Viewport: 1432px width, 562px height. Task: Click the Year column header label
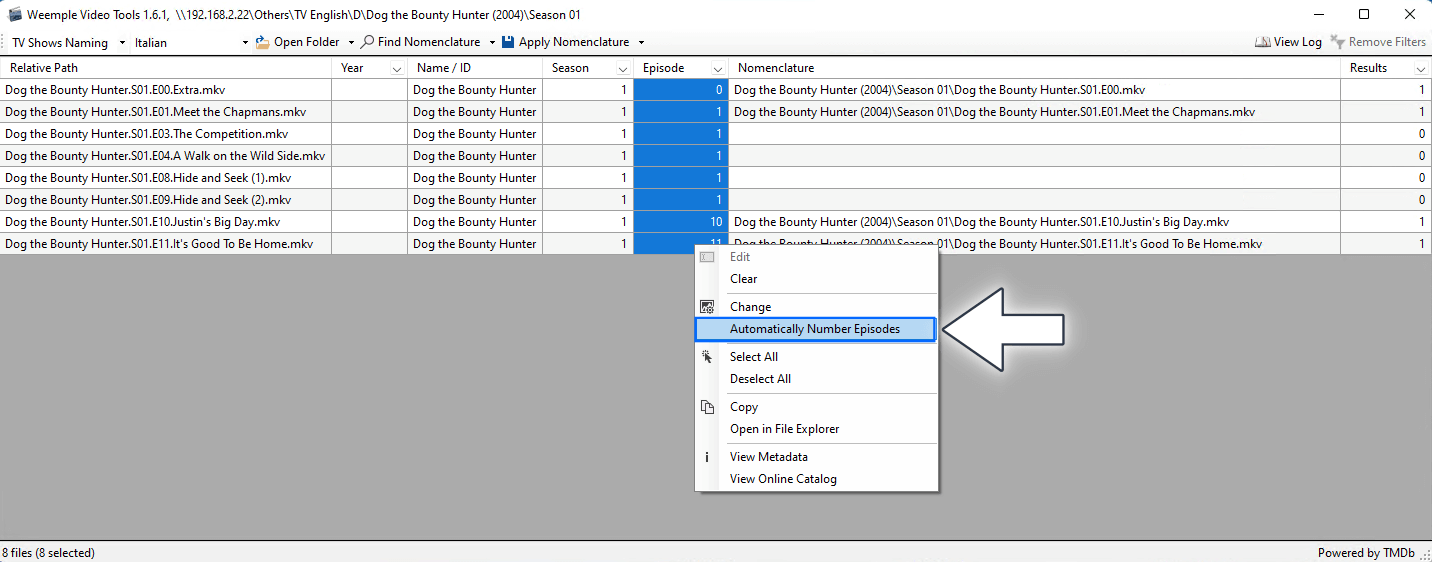point(352,68)
